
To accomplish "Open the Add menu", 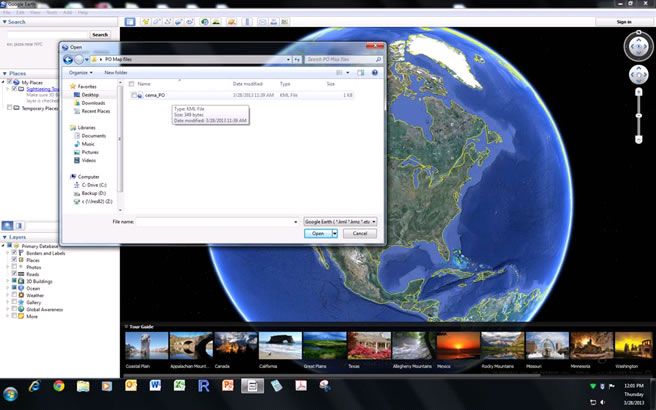I will point(68,13).
